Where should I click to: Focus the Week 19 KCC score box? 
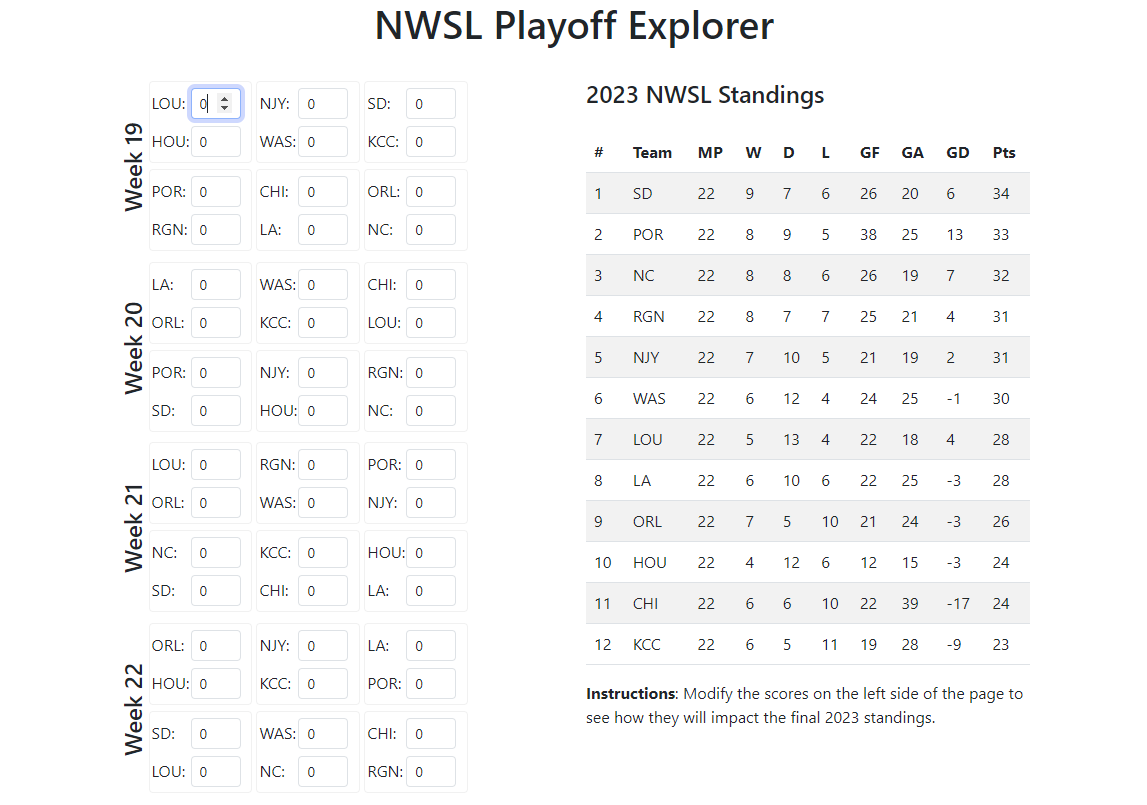[x=431, y=142]
